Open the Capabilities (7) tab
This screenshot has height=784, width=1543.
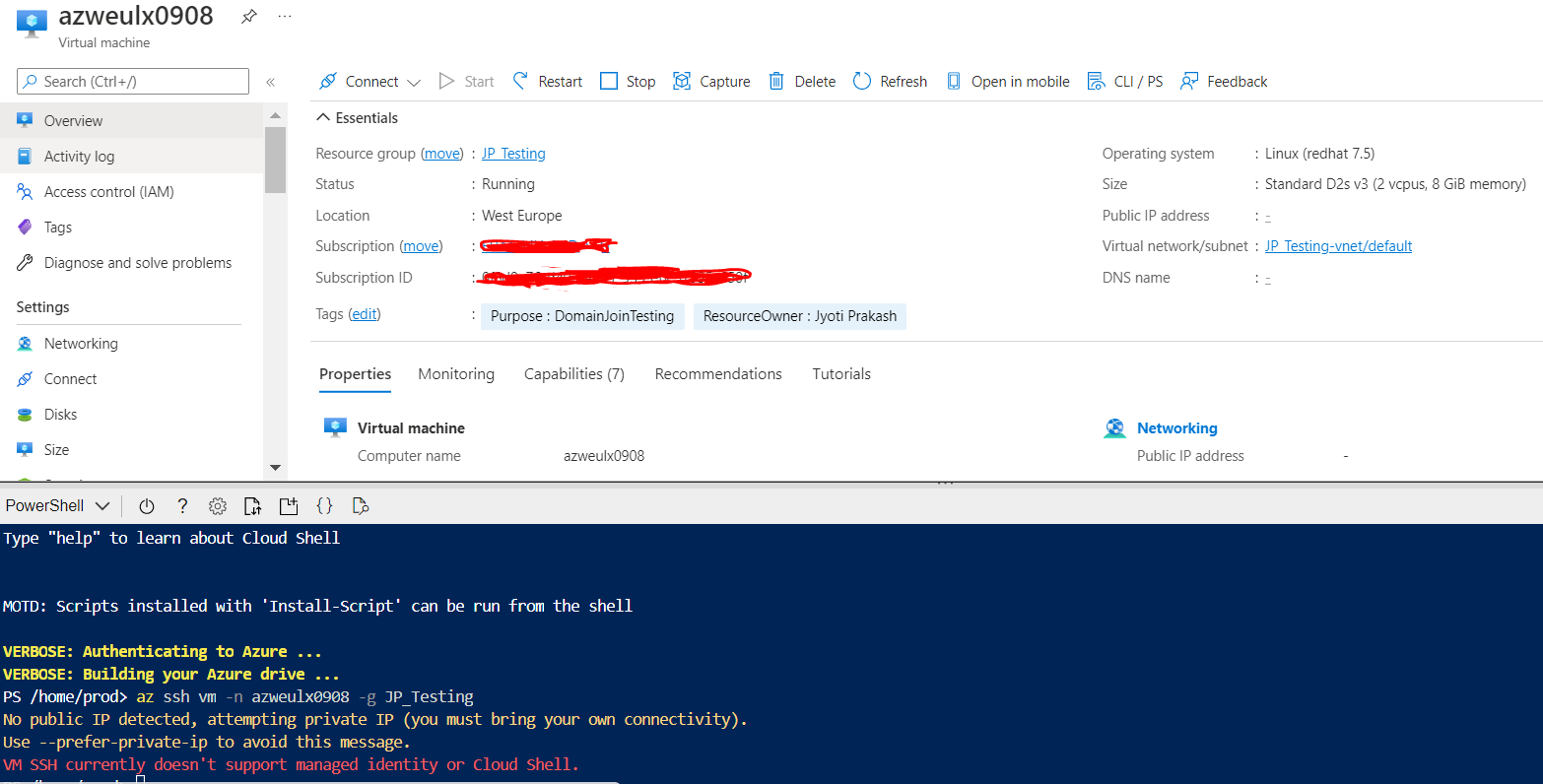(x=573, y=374)
